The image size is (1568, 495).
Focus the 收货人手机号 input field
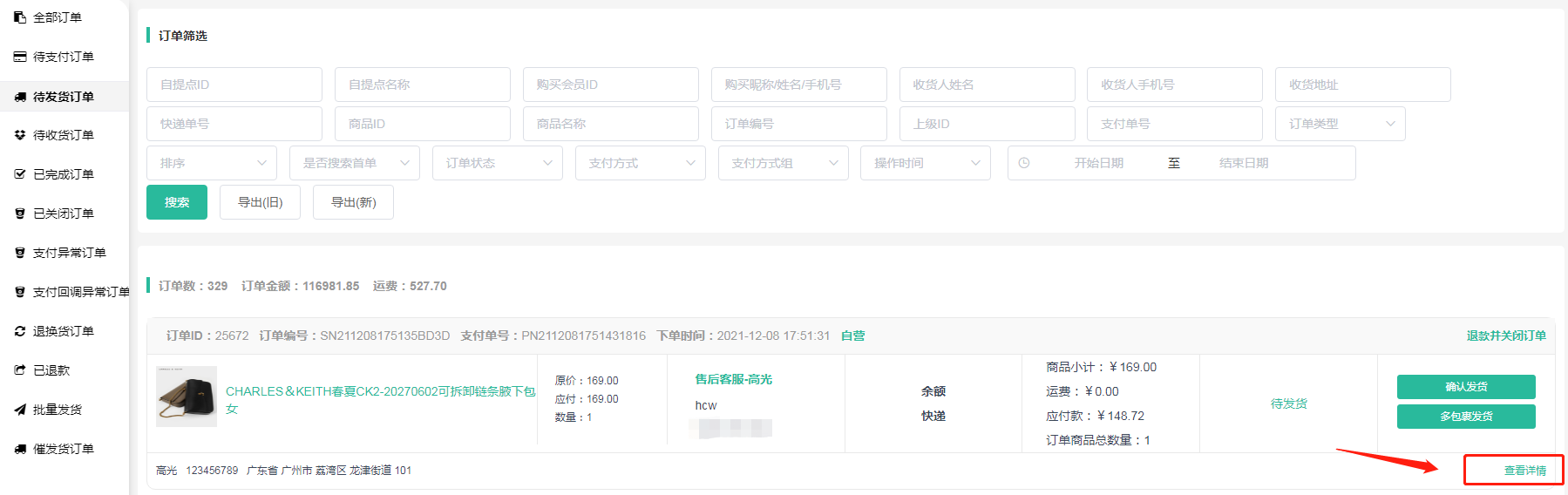coord(1175,85)
